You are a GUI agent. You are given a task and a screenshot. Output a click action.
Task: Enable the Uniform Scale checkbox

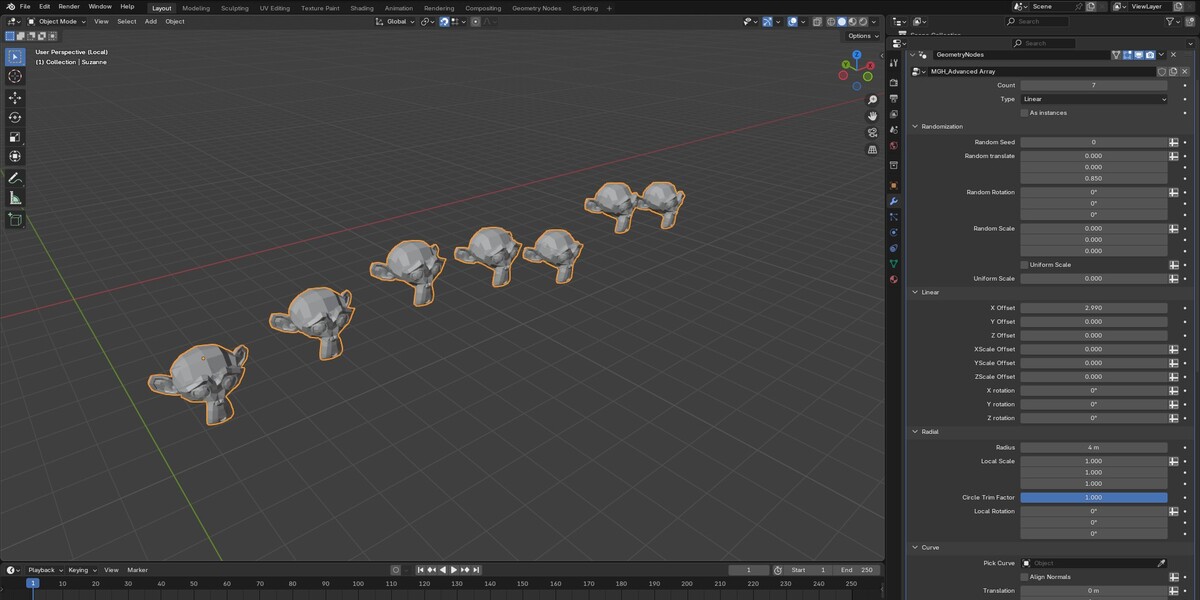(1024, 265)
